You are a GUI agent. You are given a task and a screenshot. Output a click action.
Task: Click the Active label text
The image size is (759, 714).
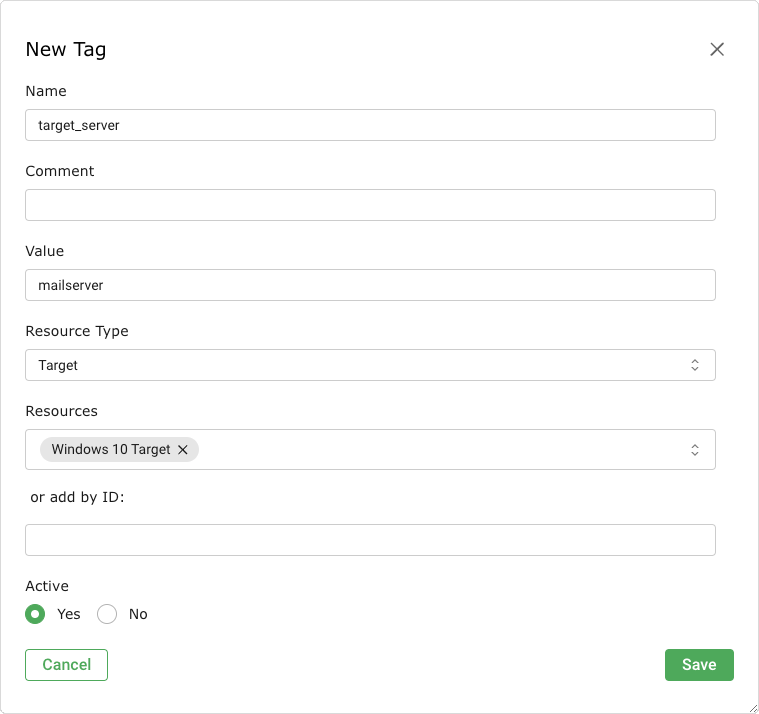[x=47, y=586]
